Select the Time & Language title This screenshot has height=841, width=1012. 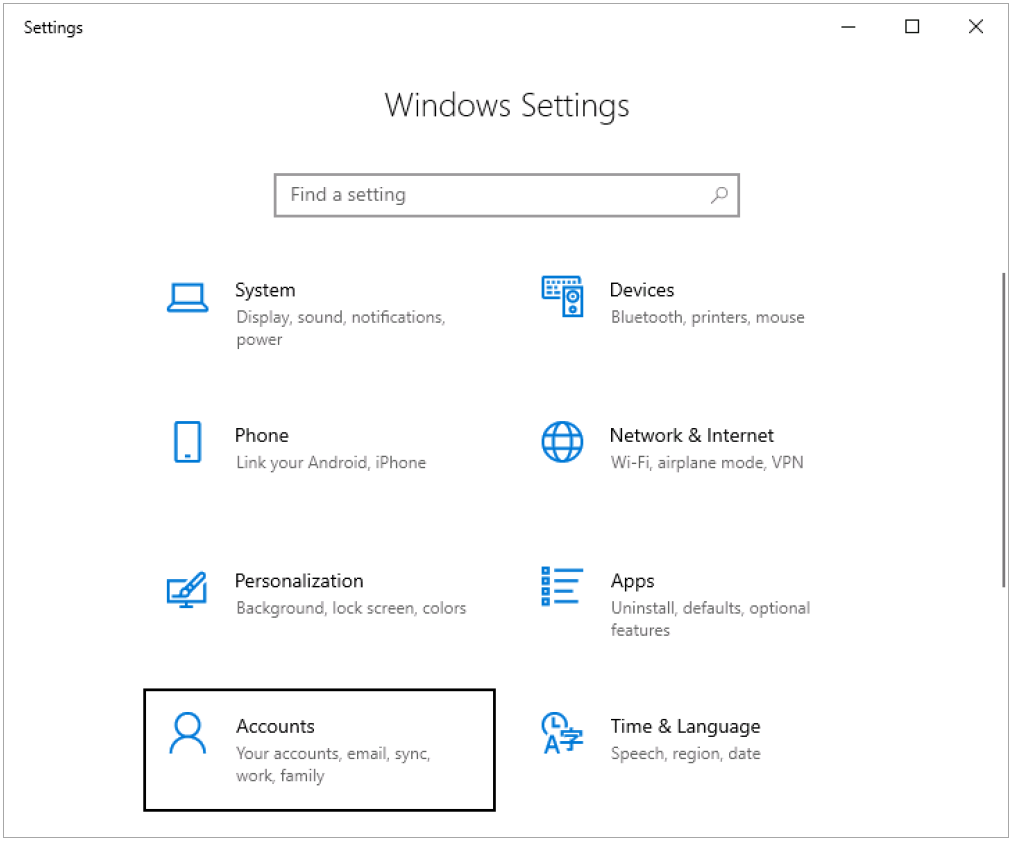(685, 727)
